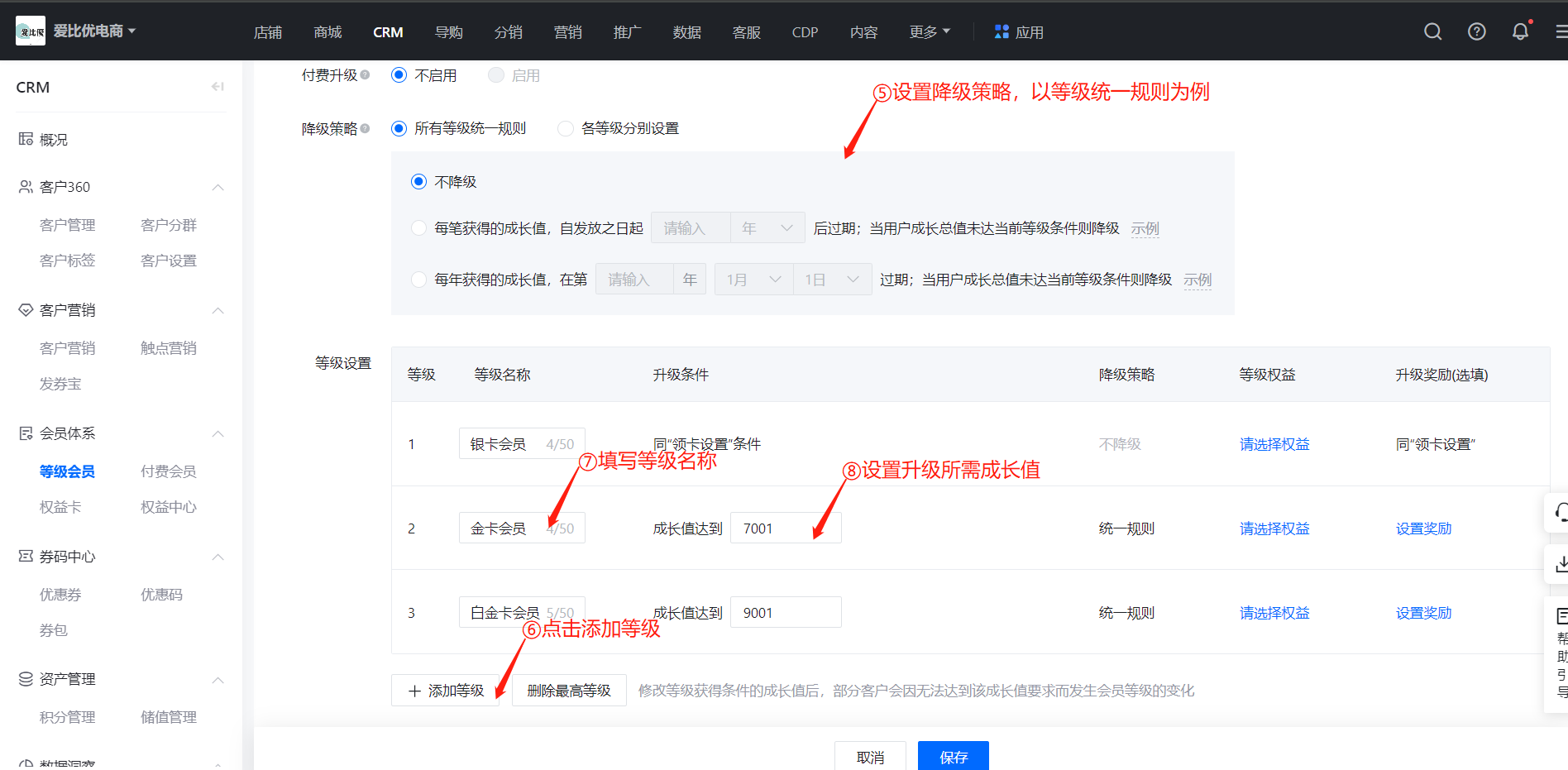Click 示例 link on 每笔 rule
The height and width of the screenshot is (770, 1568).
(1145, 228)
